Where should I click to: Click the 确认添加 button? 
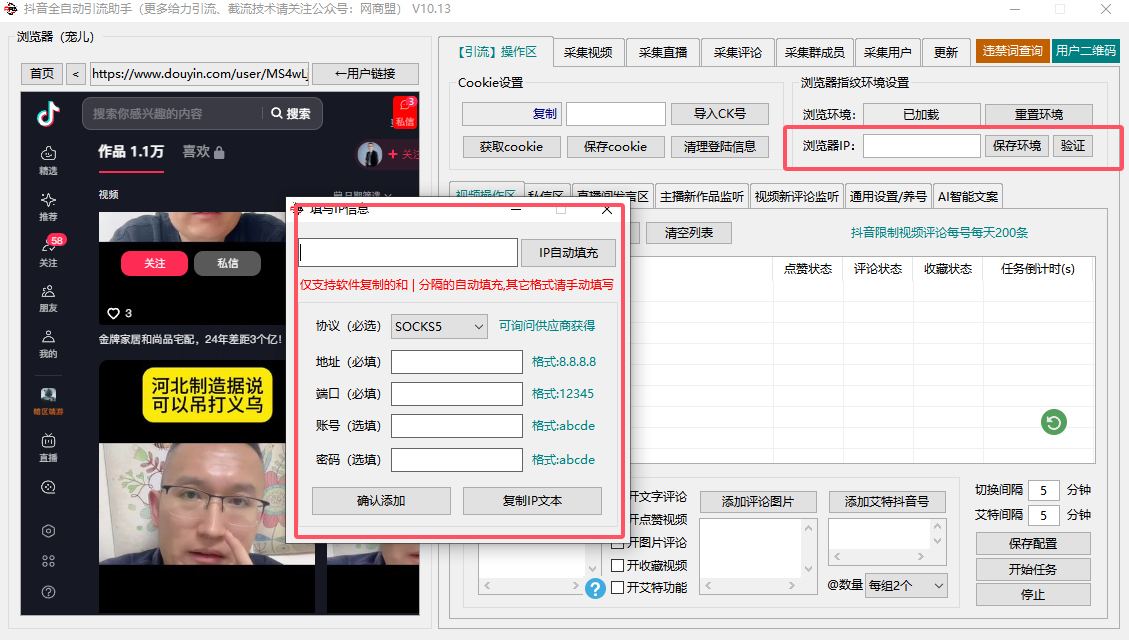[381, 501]
